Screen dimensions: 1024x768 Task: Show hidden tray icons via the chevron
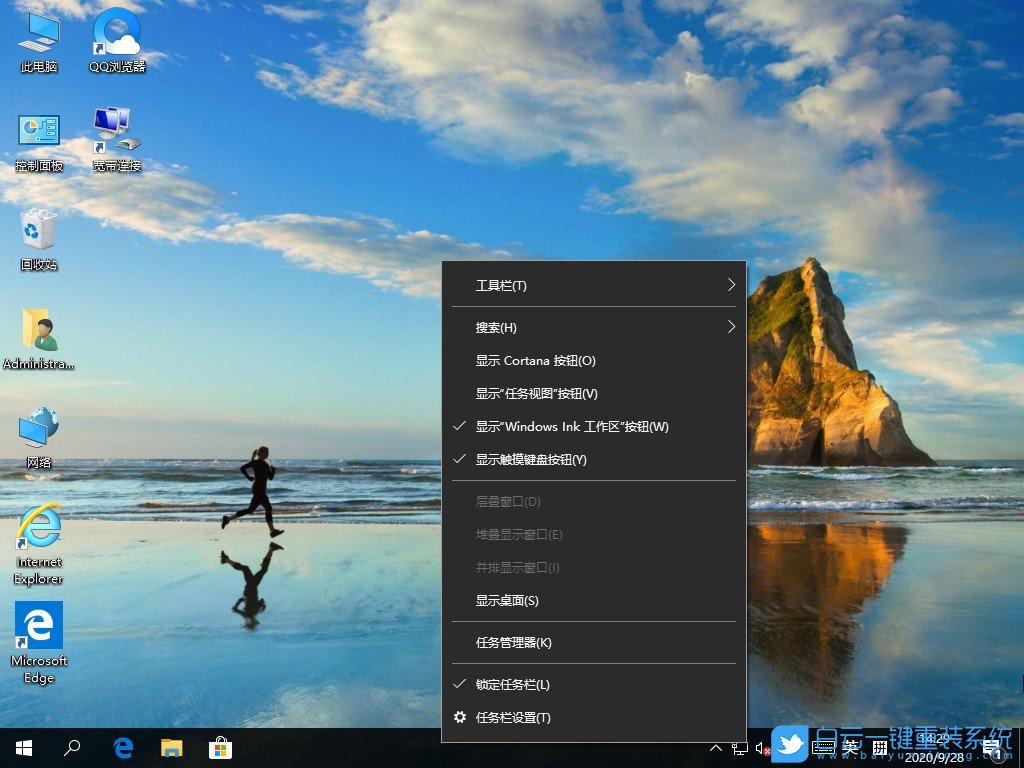pyautogui.click(x=716, y=748)
